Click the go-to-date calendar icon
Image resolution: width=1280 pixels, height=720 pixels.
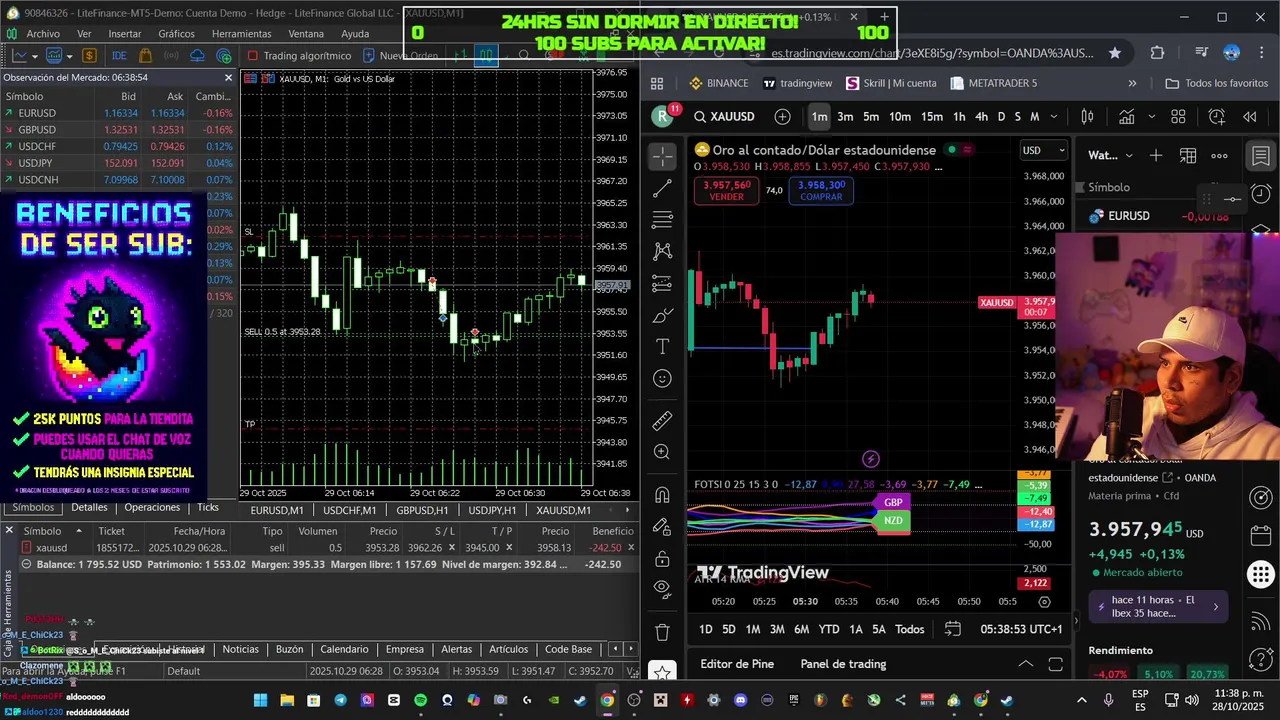pos(953,629)
